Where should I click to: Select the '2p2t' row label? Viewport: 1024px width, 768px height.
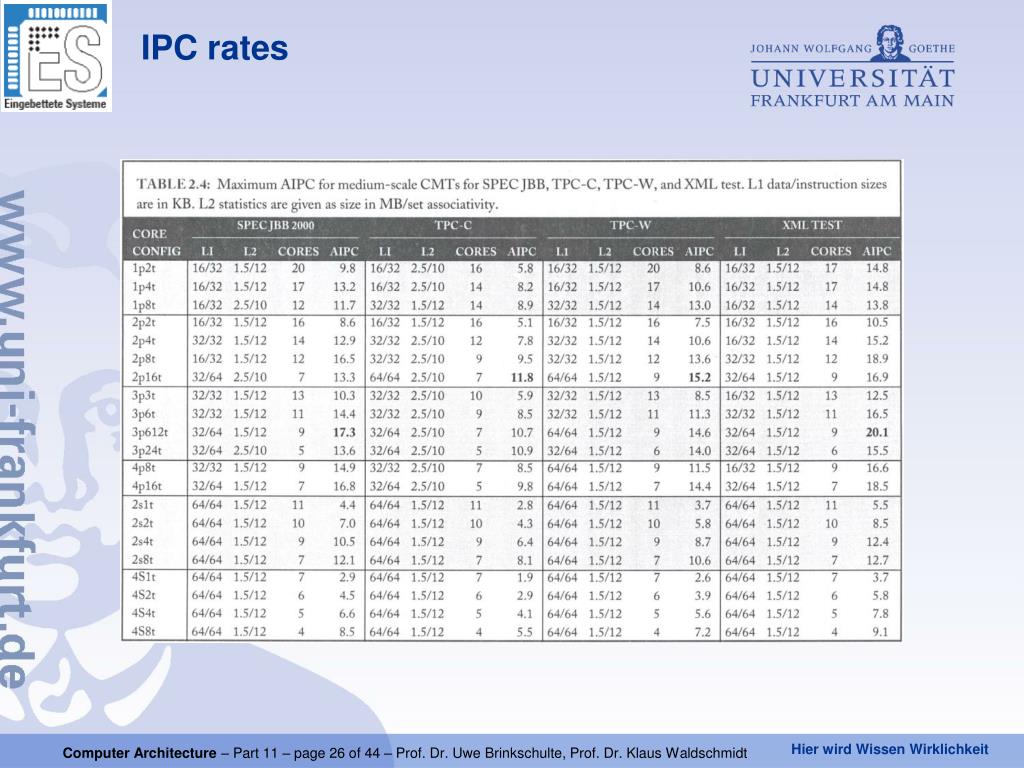click(144, 323)
